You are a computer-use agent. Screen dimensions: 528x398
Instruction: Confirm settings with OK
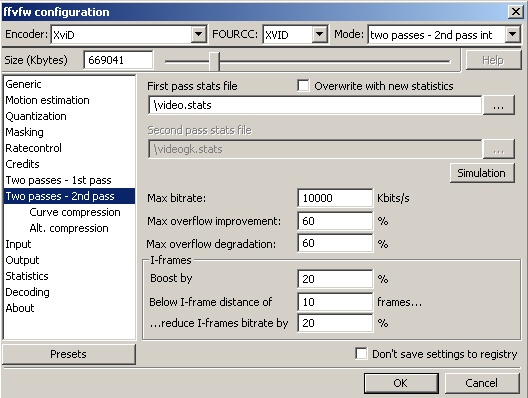(x=401, y=383)
